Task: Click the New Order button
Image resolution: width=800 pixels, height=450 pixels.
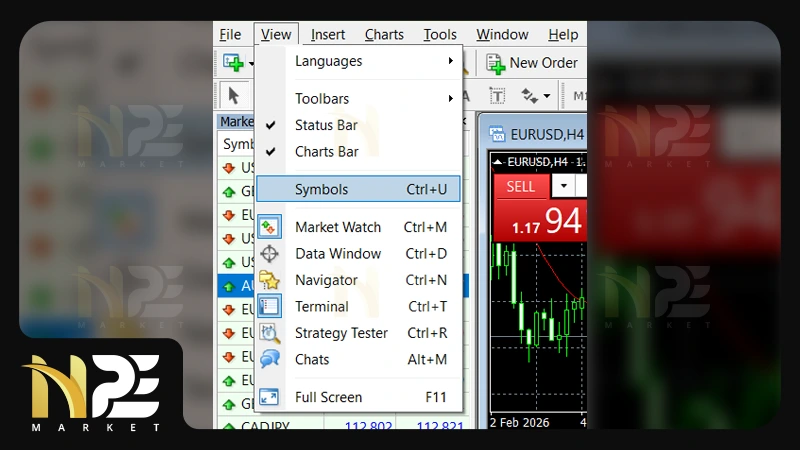Action: pos(532,63)
